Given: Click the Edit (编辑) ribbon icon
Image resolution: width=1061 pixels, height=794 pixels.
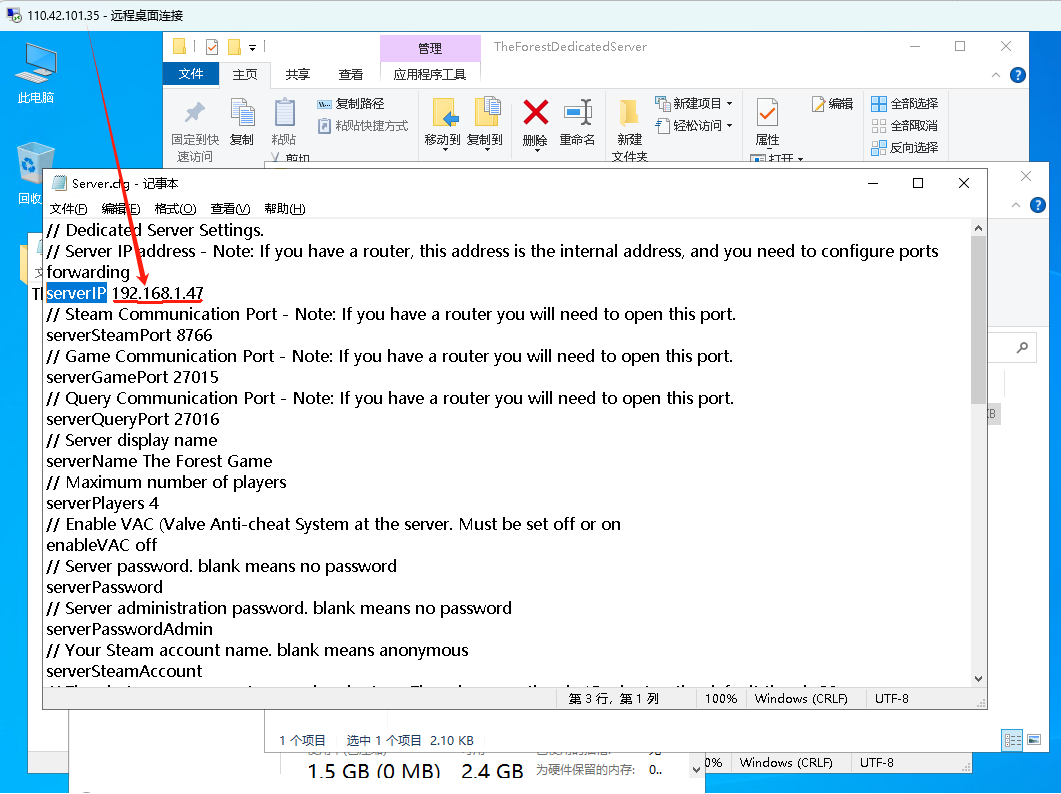Looking at the screenshot, I should 832,104.
